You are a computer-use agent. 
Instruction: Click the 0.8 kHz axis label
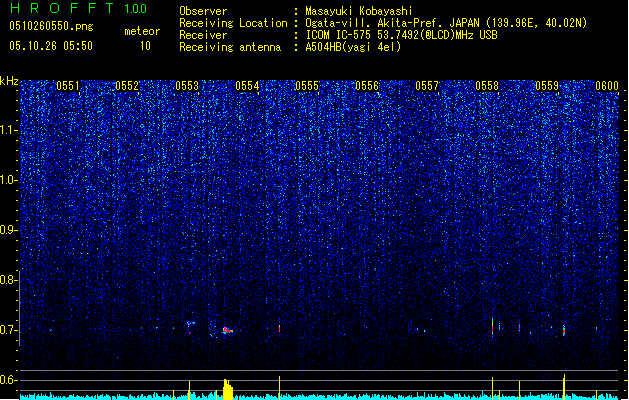tap(8, 280)
